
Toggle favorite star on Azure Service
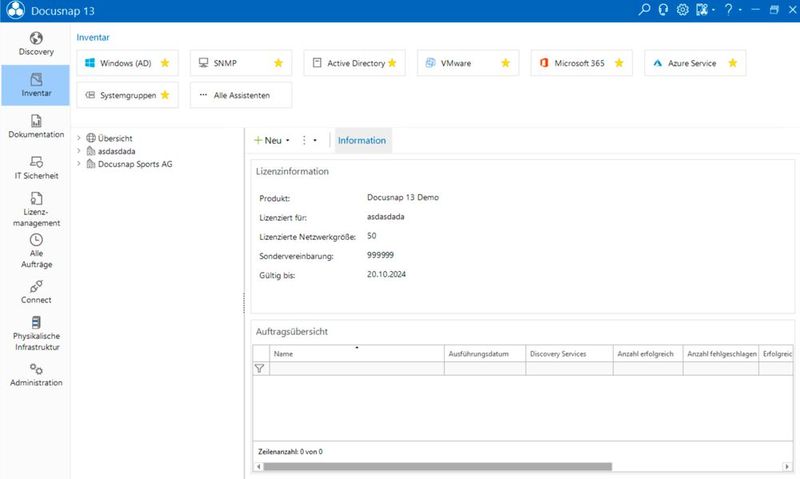click(733, 63)
